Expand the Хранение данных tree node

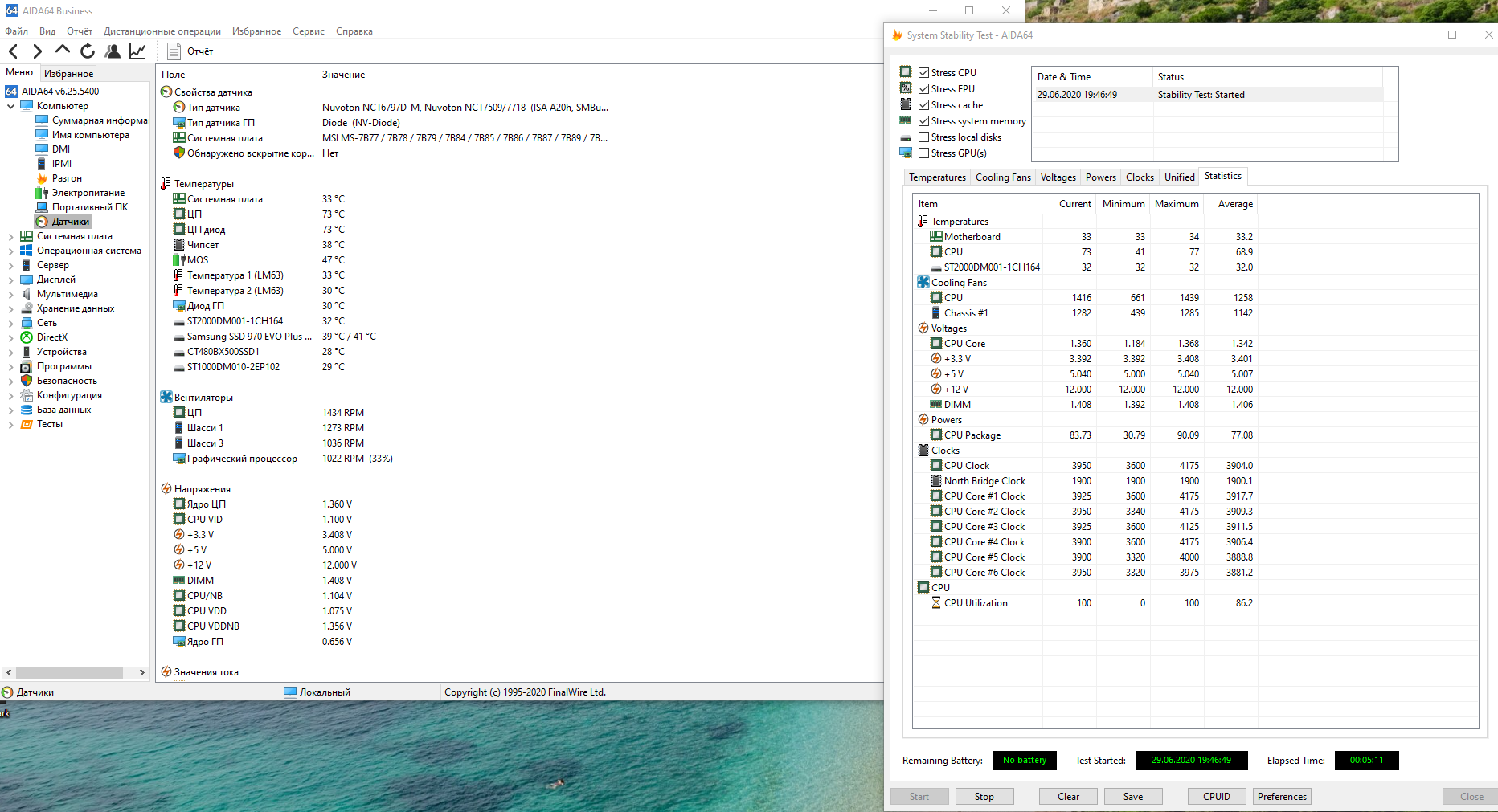coord(10,308)
